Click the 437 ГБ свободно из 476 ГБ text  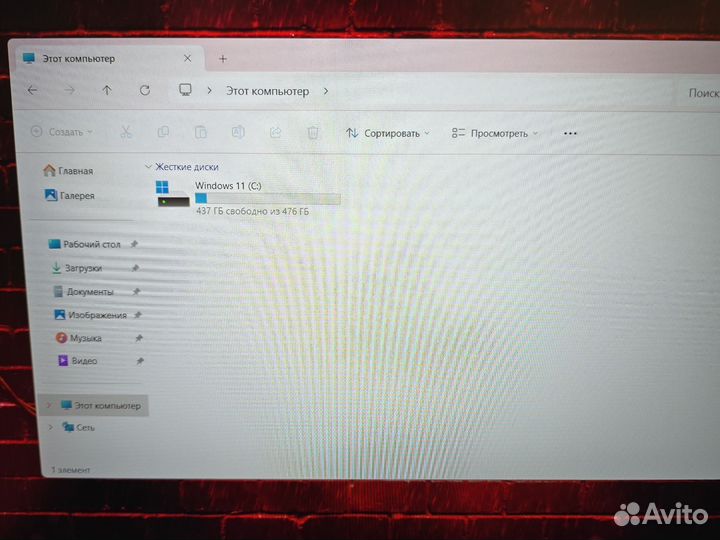[252, 211]
